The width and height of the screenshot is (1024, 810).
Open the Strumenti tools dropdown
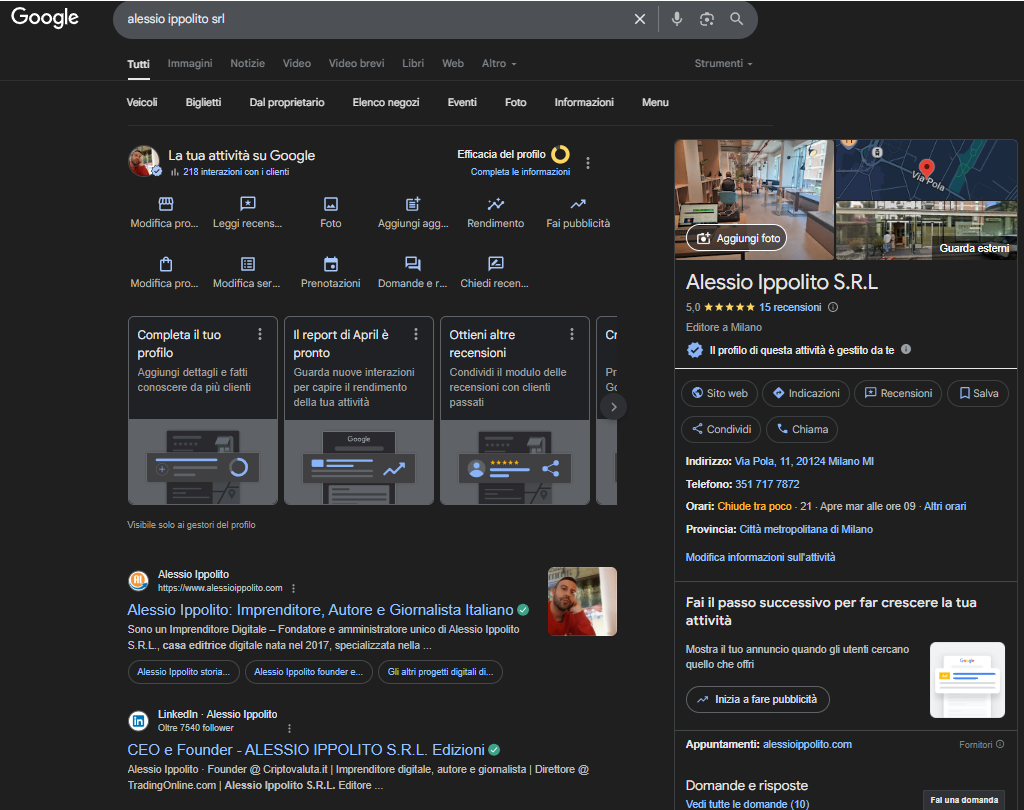[723, 63]
